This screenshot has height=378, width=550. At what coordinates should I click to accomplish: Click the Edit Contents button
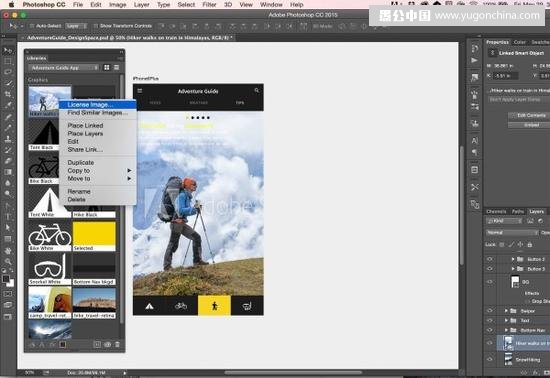(529, 115)
